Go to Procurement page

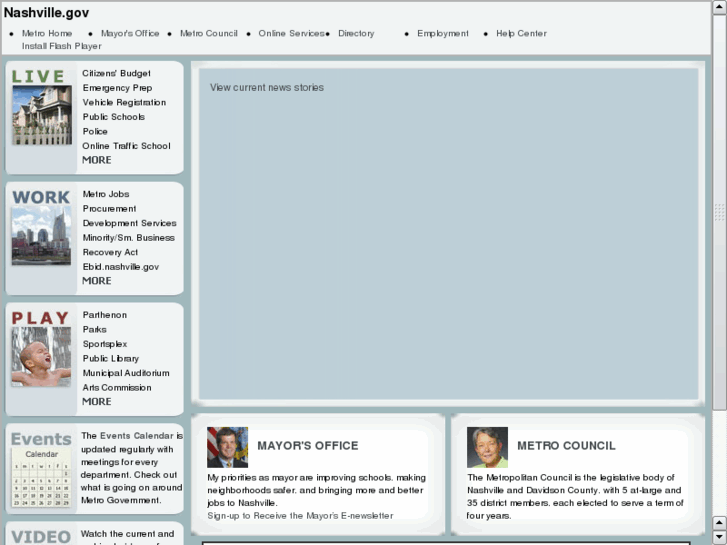tap(109, 208)
